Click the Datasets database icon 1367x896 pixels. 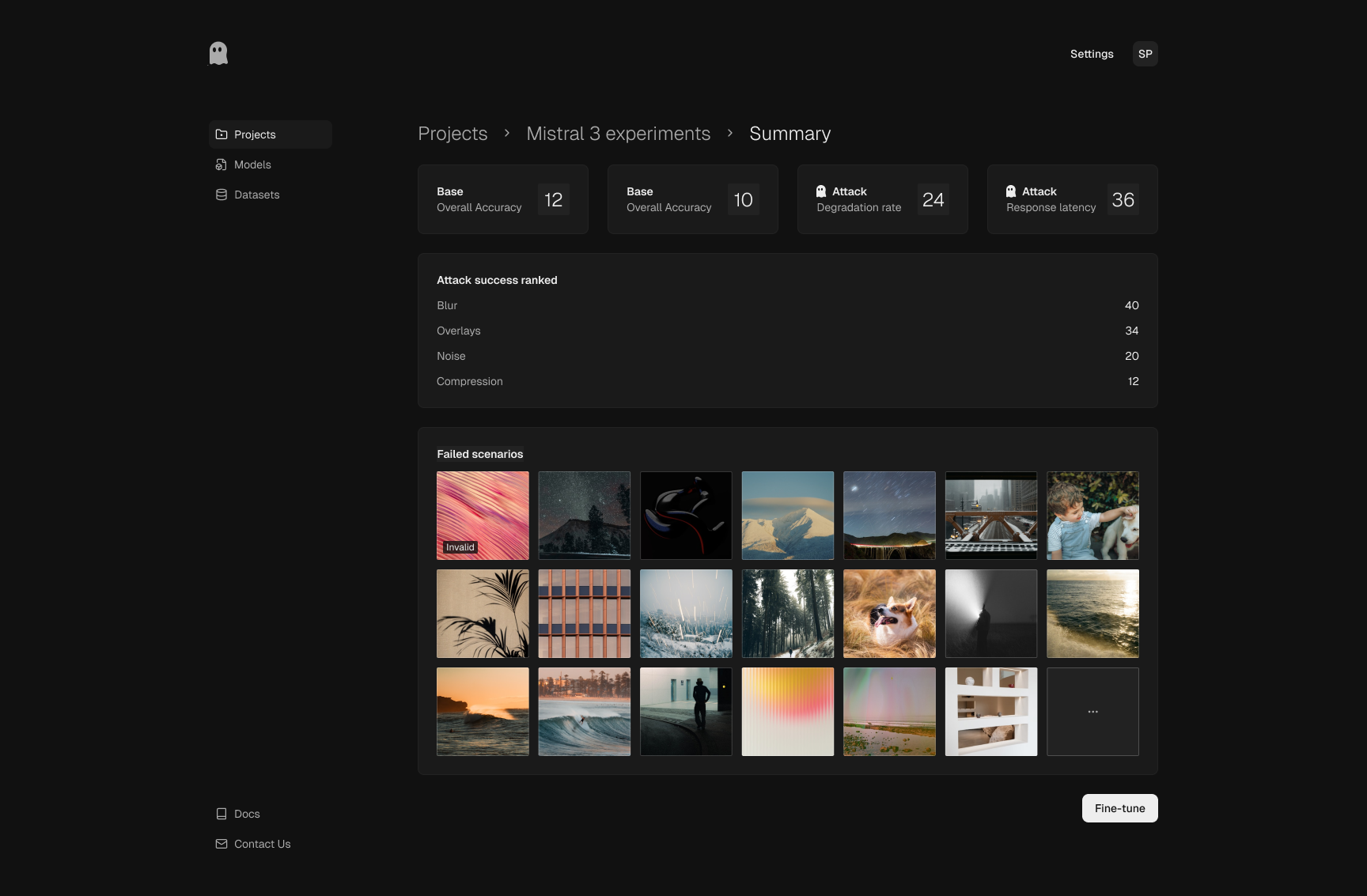click(222, 195)
